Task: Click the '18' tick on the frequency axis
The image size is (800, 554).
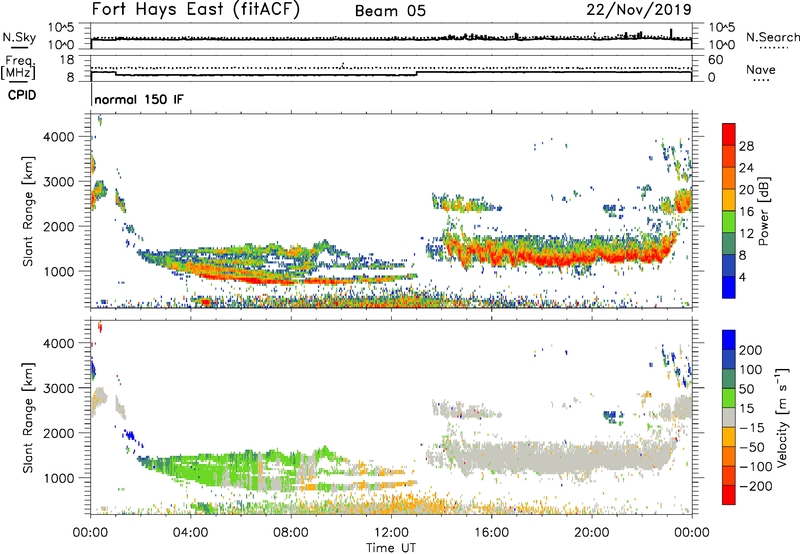Action: coord(67,60)
